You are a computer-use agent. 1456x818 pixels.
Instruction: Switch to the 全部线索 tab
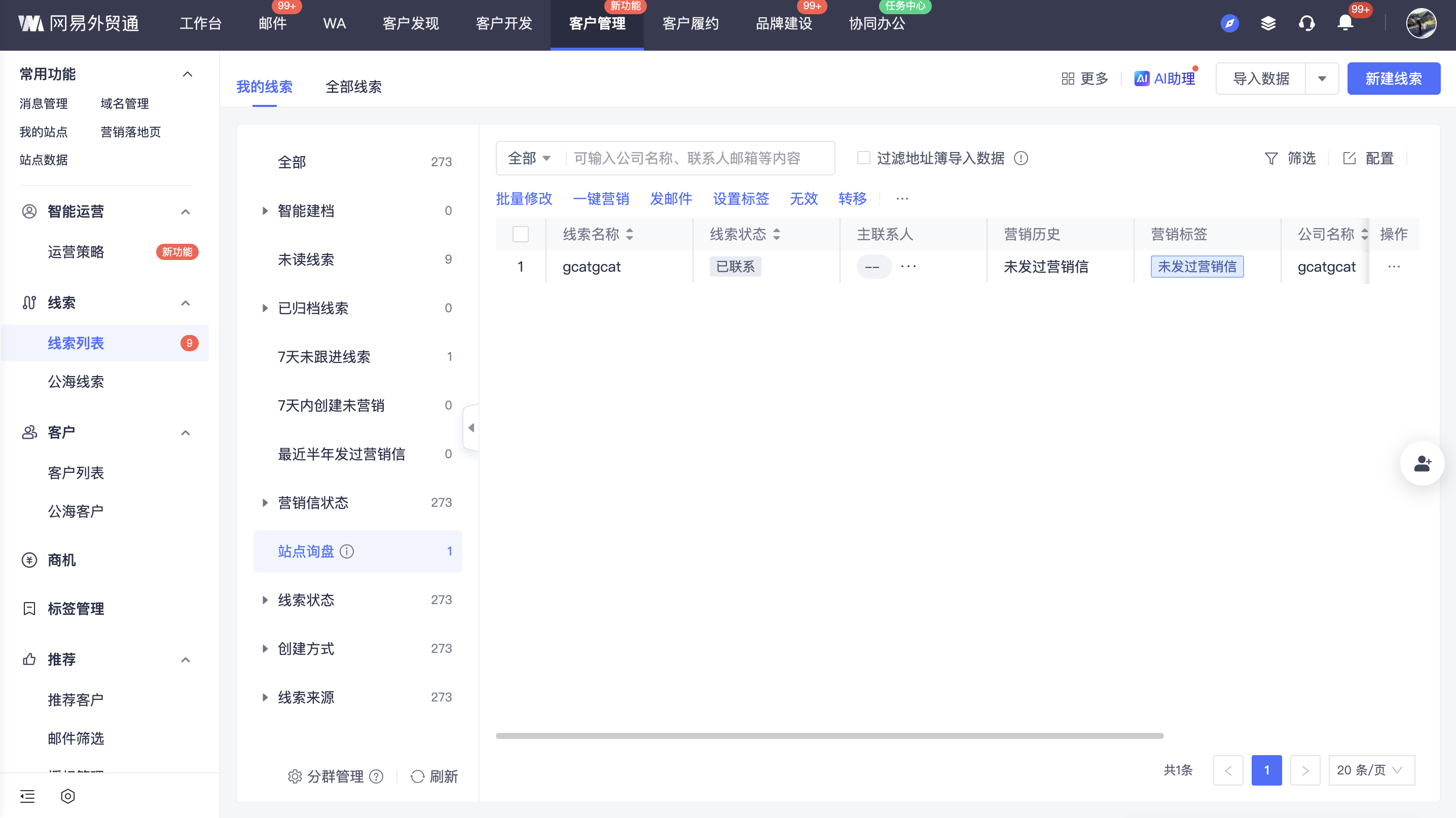353,87
